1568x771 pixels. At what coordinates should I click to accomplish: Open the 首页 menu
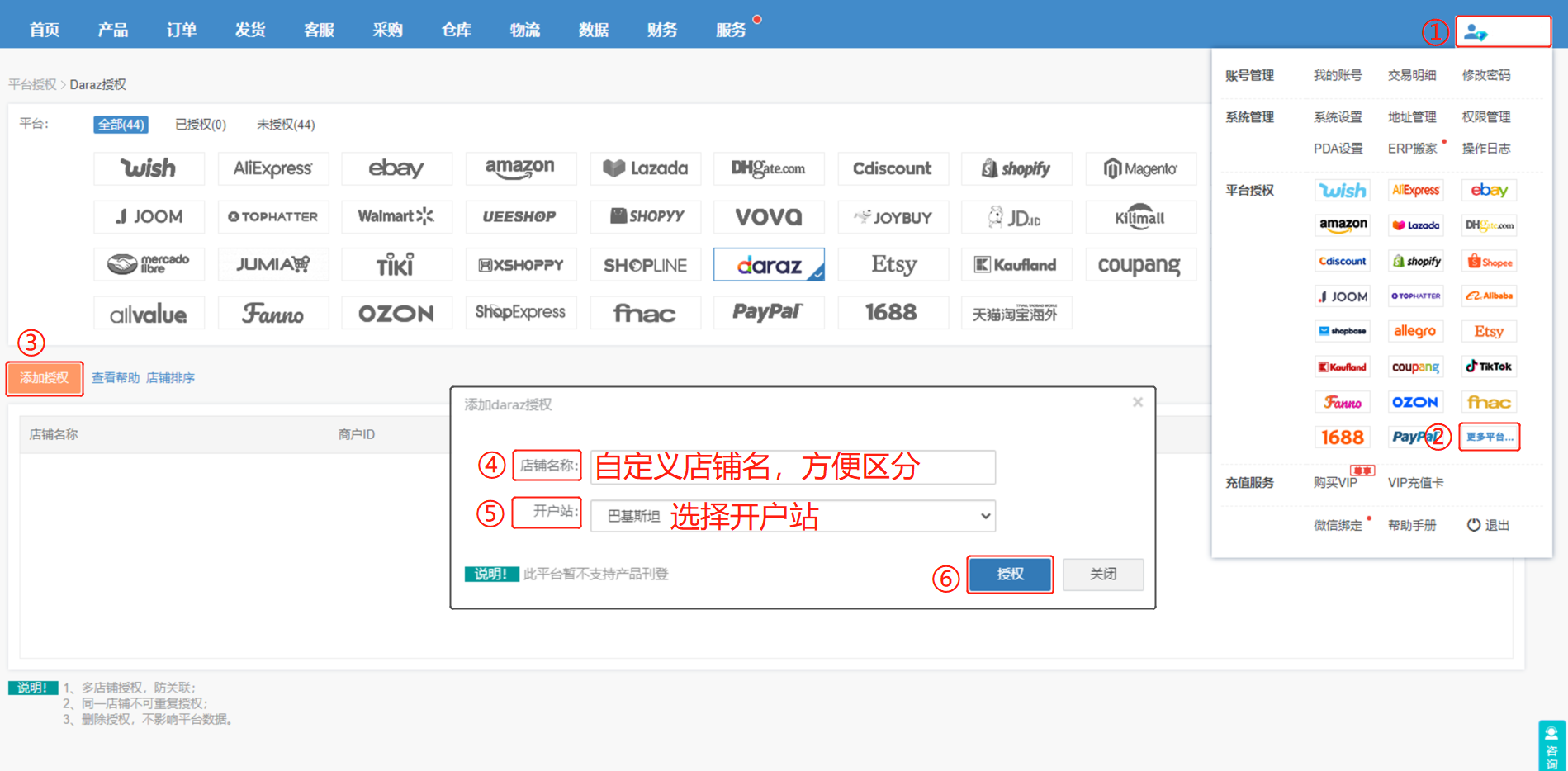coord(45,30)
